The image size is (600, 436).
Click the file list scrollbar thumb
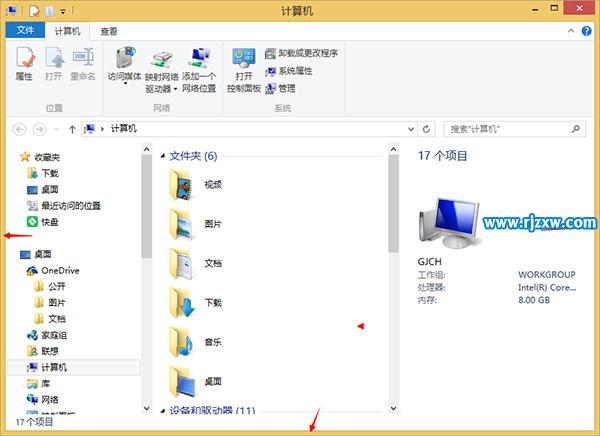[393, 204]
